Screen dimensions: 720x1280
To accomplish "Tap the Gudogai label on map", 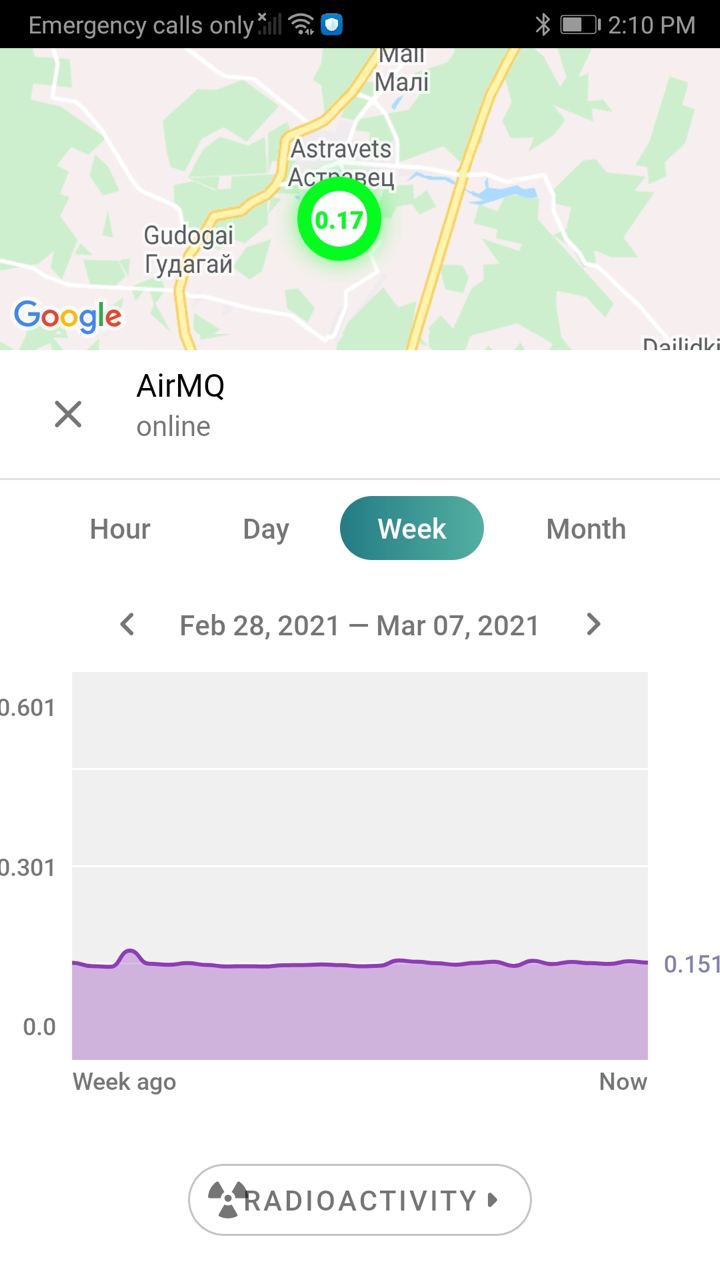I will 189,250.
